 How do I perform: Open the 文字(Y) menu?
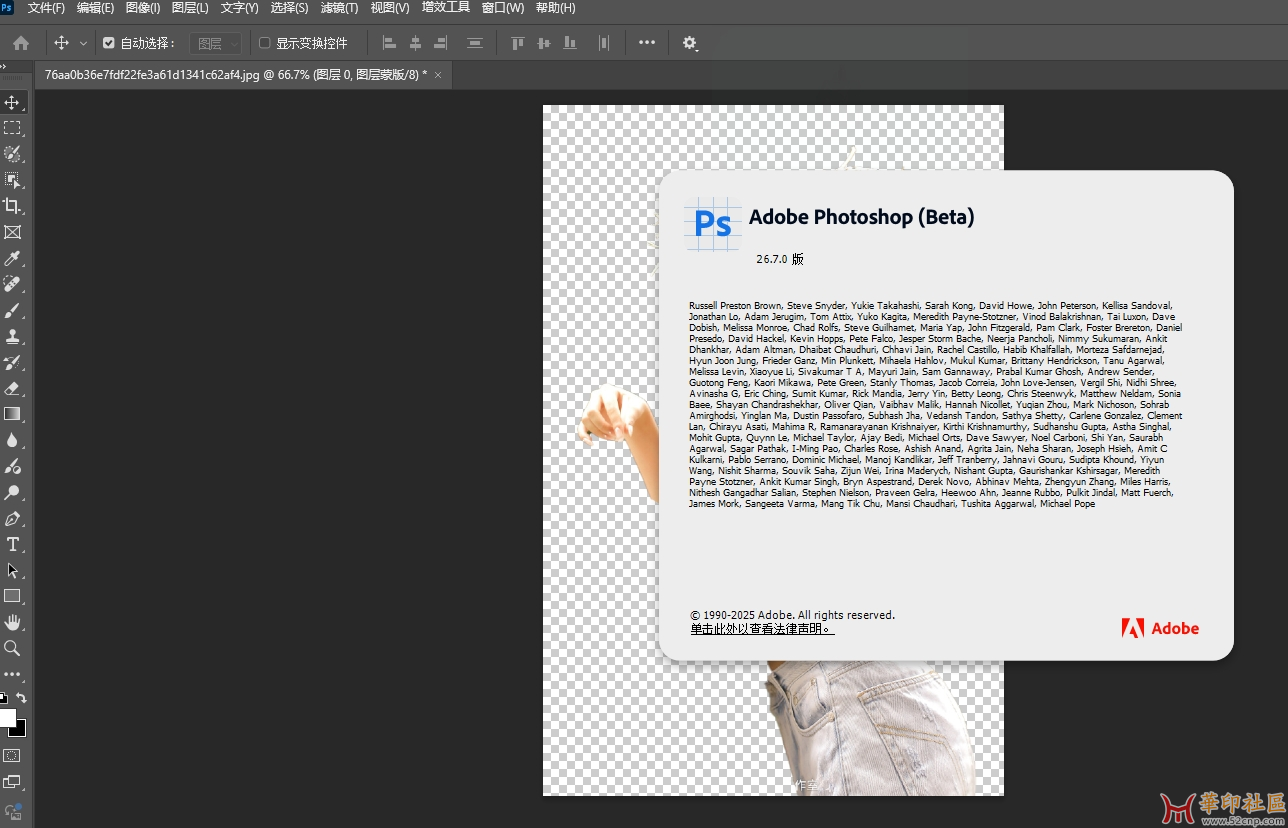(x=239, y=8)
